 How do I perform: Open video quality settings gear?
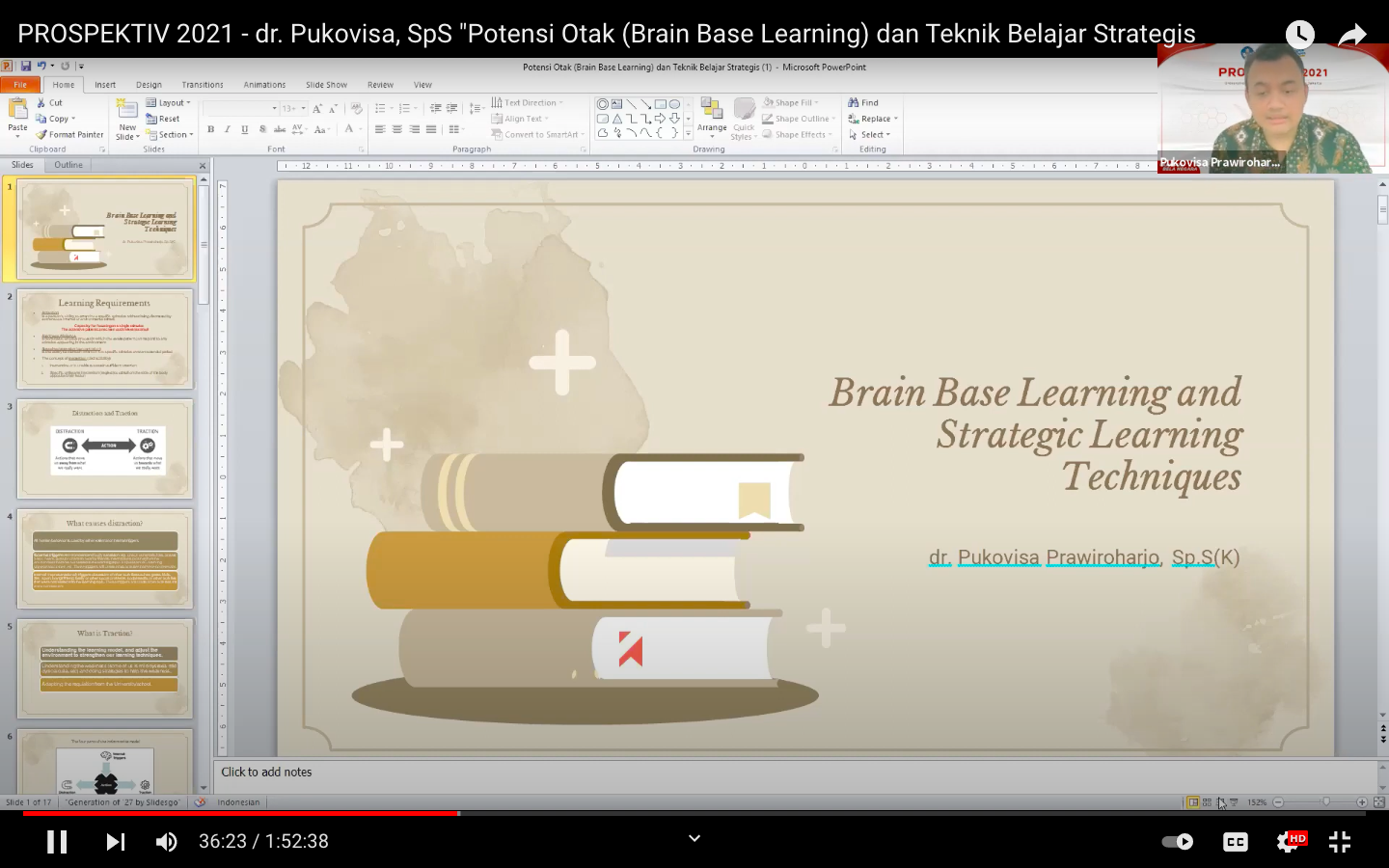[x=1288, y=842]
